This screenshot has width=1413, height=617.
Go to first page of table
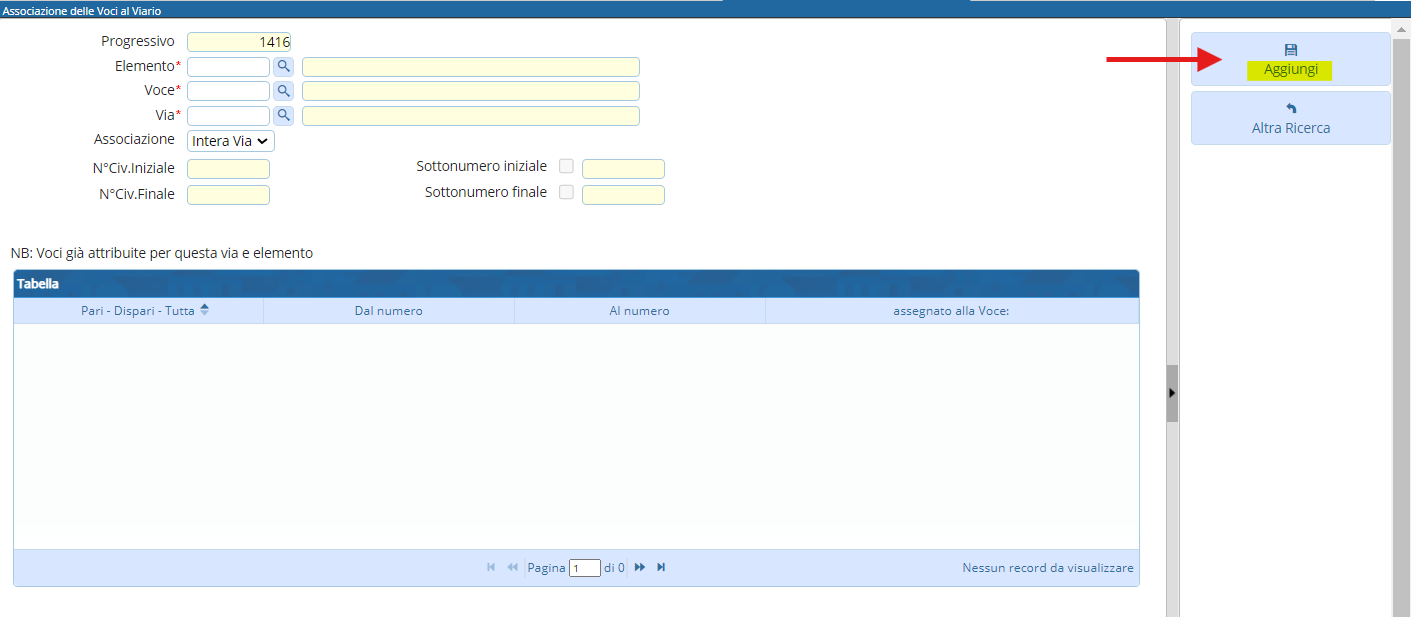coord(491,567)
